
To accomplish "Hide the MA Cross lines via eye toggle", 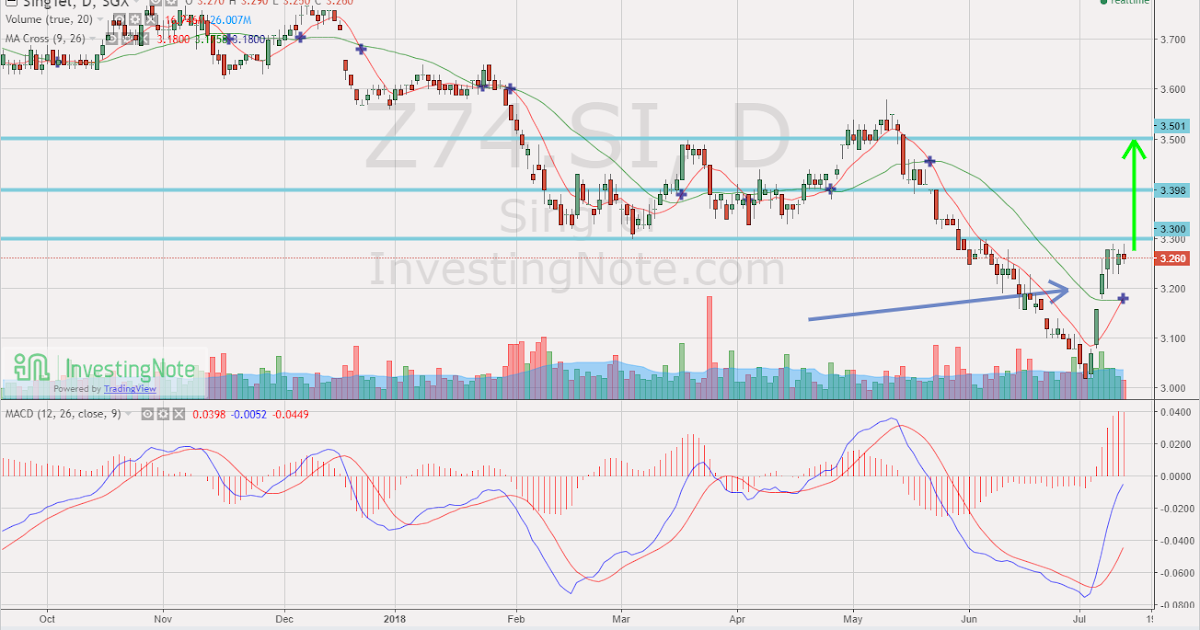I will click(x=112, y=38).
